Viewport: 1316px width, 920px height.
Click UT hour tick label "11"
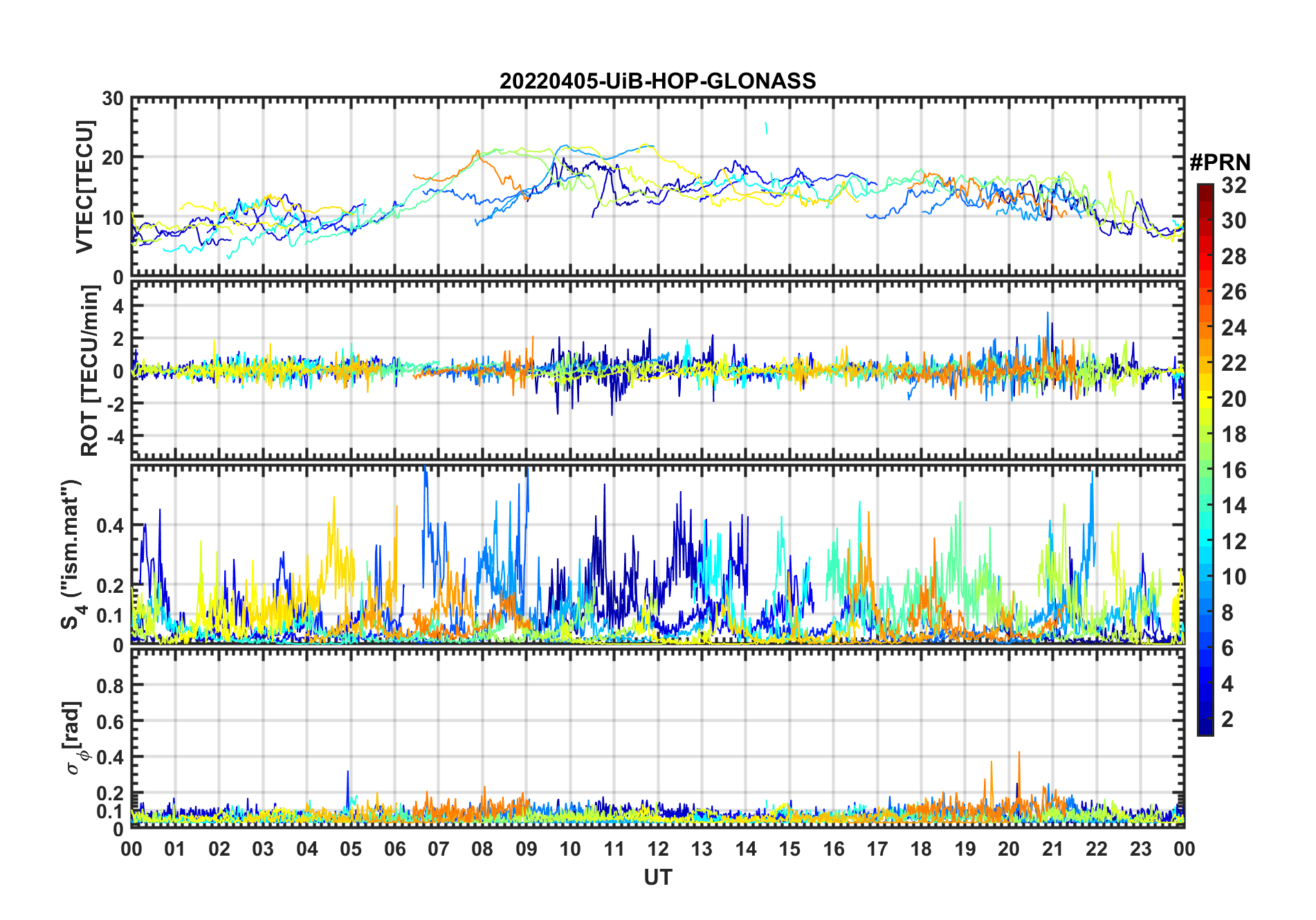pos(614,849)
